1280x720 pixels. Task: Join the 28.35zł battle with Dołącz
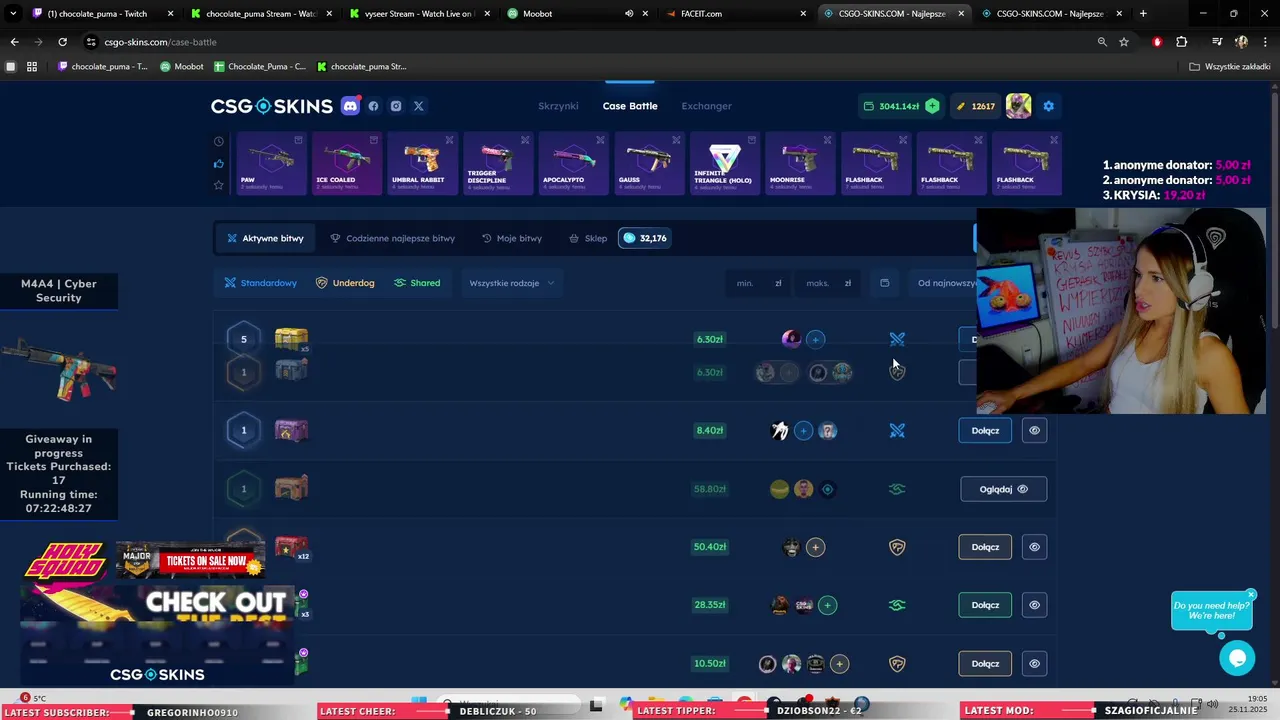click(985, 605)
